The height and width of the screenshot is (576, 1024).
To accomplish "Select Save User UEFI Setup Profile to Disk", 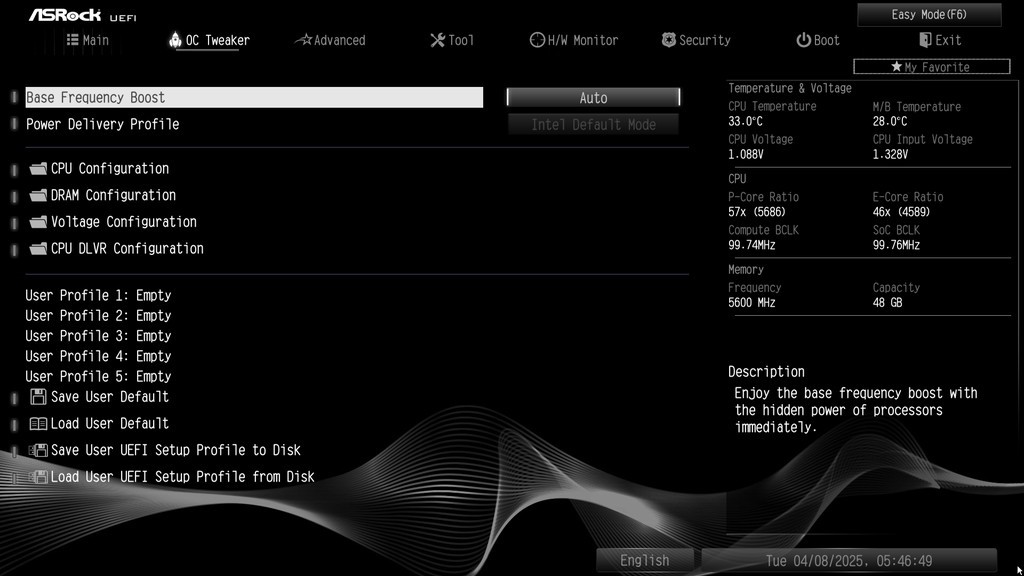I will (175, 451).
